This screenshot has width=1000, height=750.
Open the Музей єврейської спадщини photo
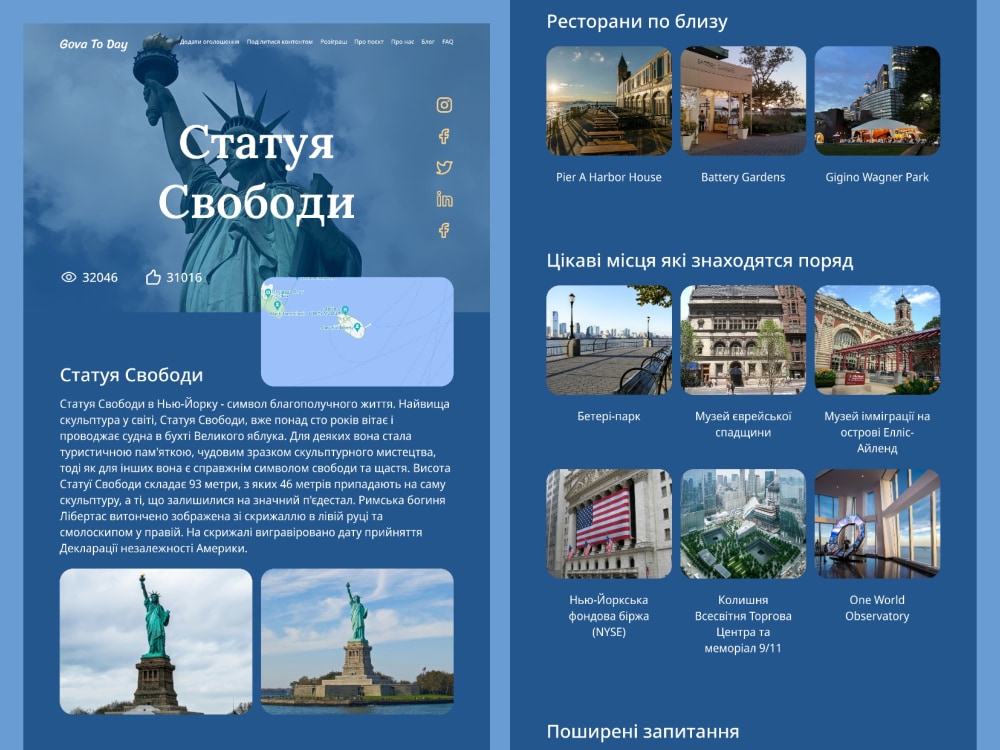coord(743,340)
